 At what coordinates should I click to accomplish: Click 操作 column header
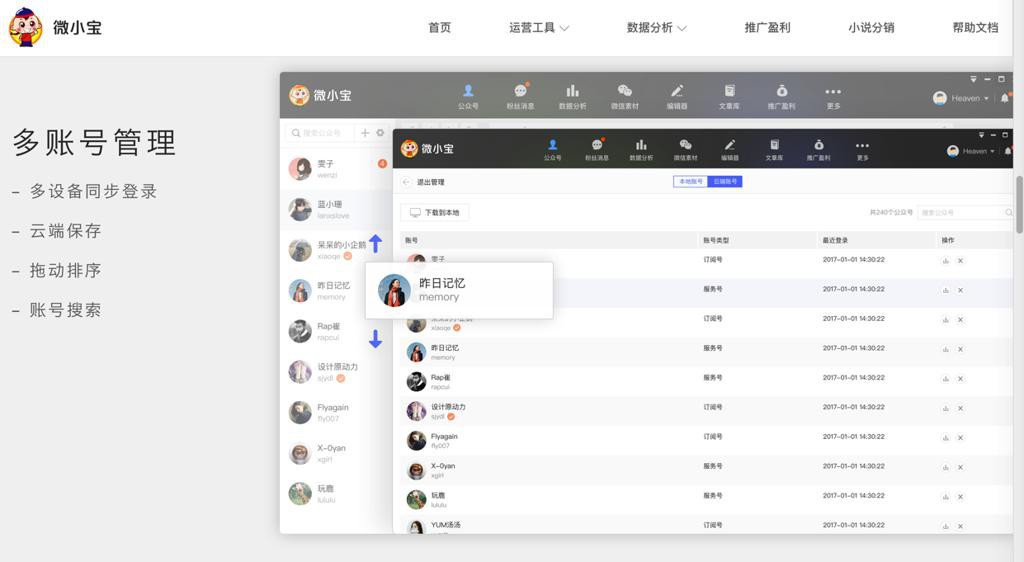tap(948, 240)
